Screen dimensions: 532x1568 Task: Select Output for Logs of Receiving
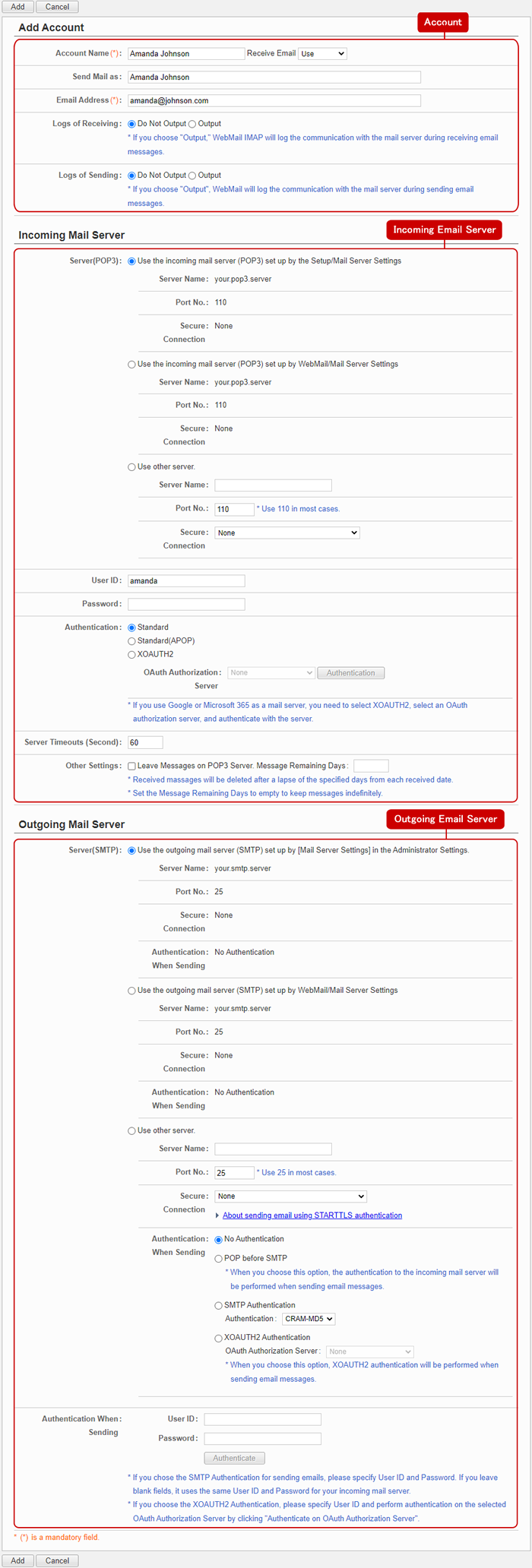pos(192,124)
